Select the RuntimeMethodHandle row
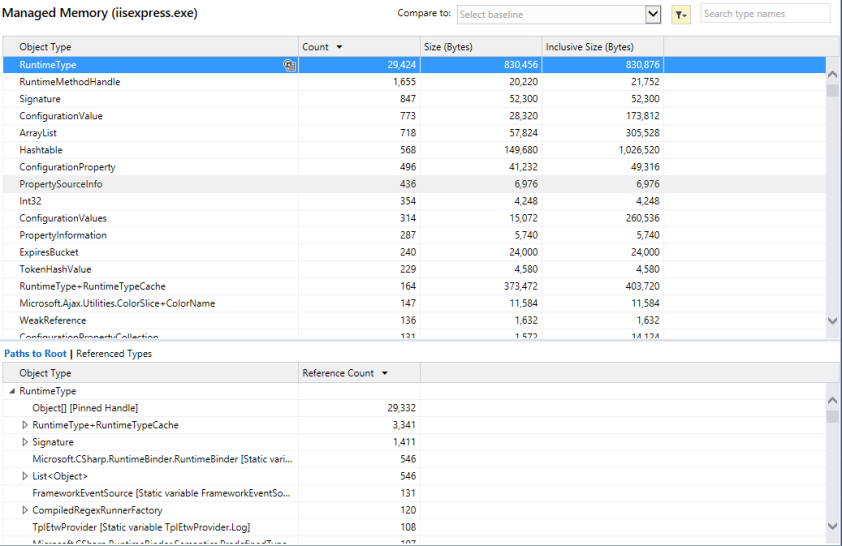Image resolution: width=842 pixels, height=546 pixels. pos(414,82)
